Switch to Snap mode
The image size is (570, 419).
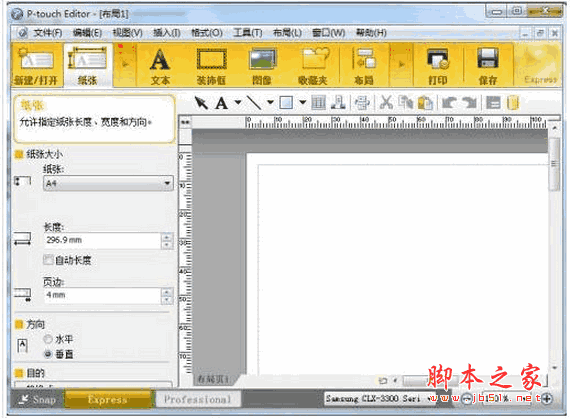[37, 399]
